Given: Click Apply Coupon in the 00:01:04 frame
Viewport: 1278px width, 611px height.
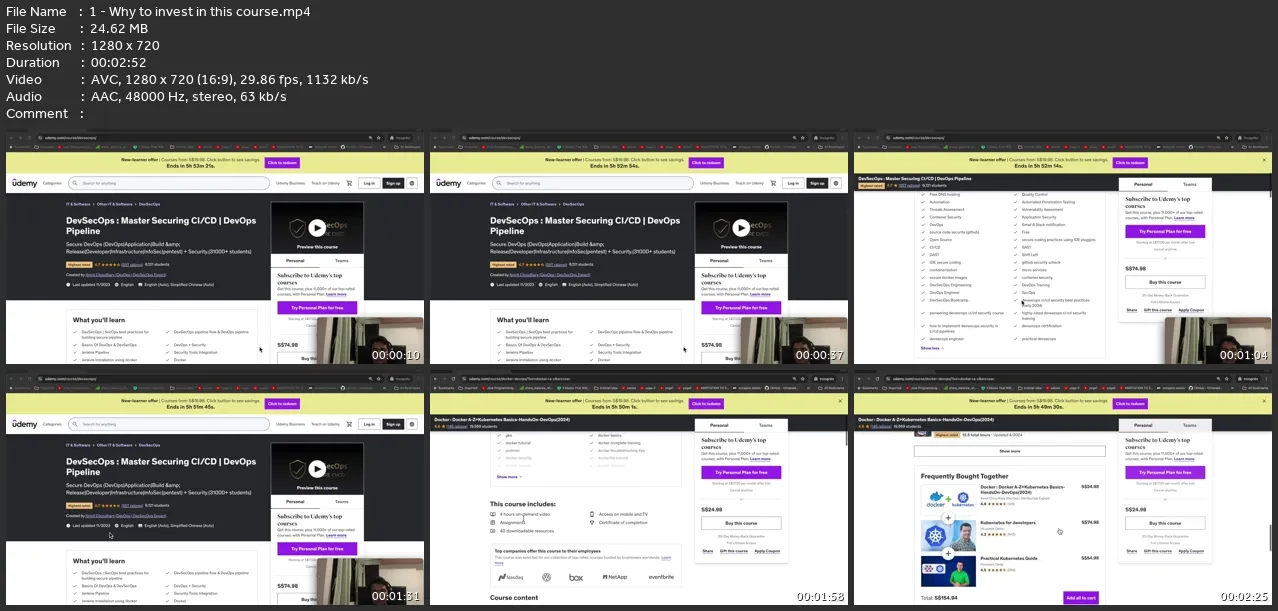Looking at the screenshot, I should 1191,310.
